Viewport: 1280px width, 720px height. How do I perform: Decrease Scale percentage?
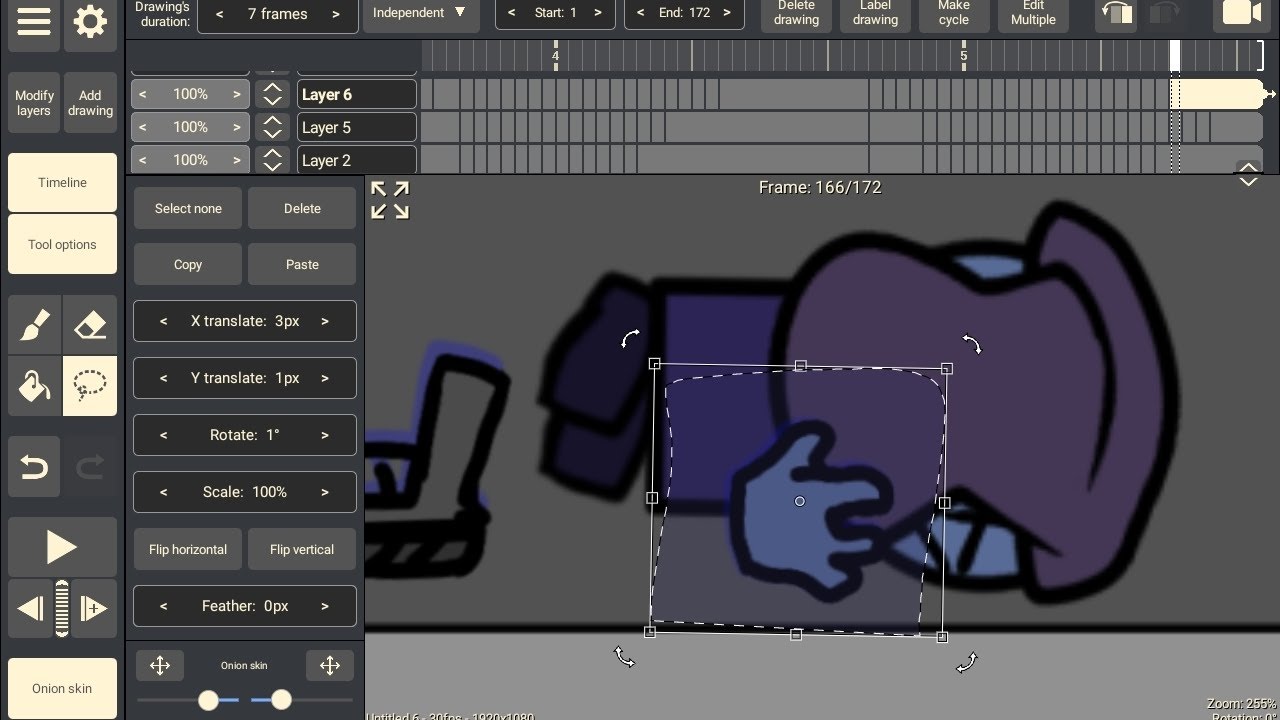164,492
